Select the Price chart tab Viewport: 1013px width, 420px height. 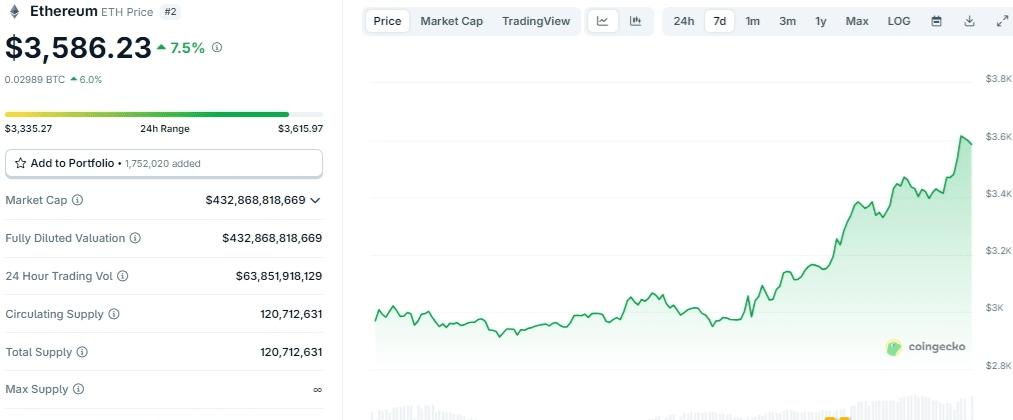(388, 21)
